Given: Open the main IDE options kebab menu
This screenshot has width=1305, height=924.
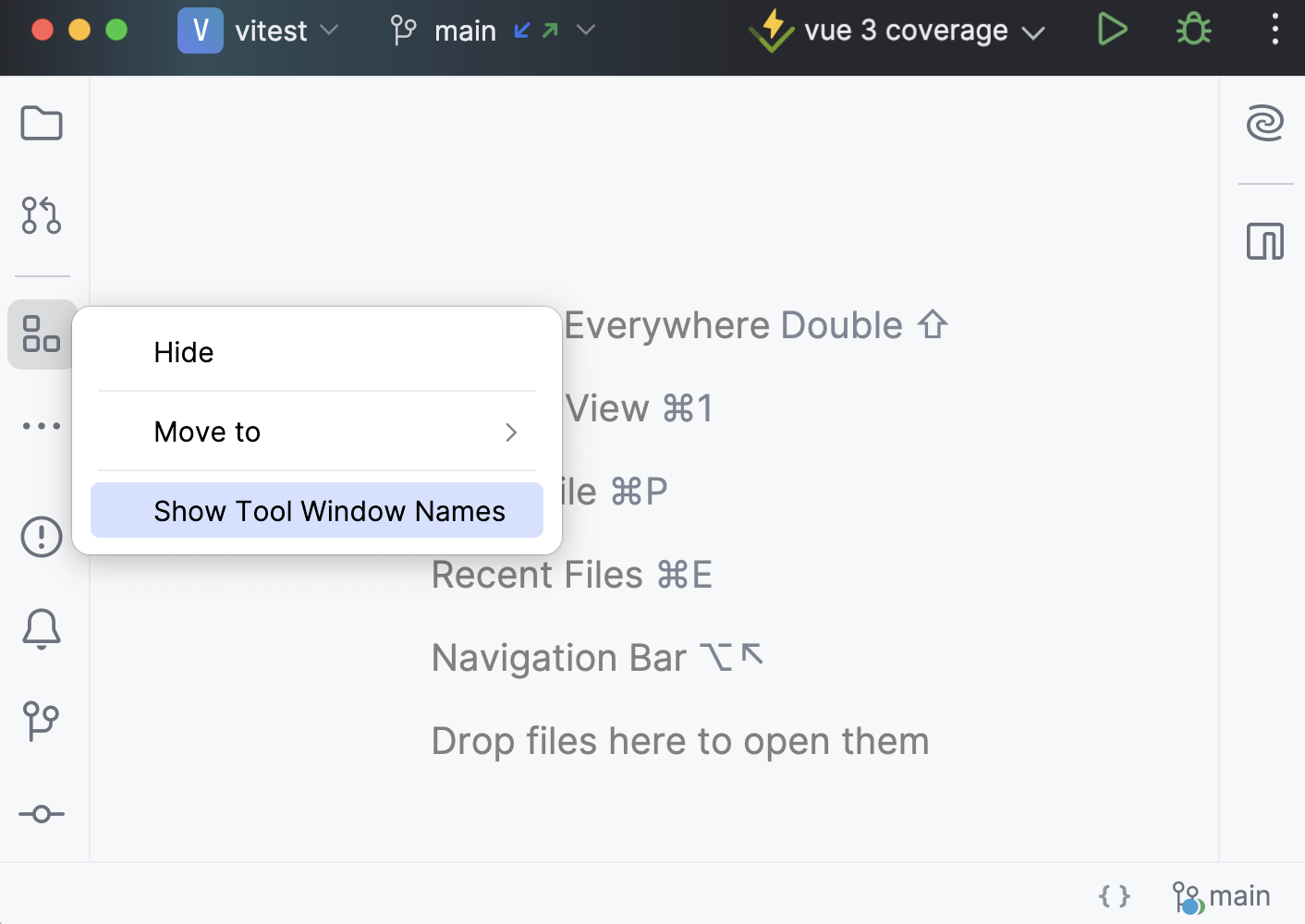Looking at the screenshot, I should pyautogui.click(x=1275, y=30).
